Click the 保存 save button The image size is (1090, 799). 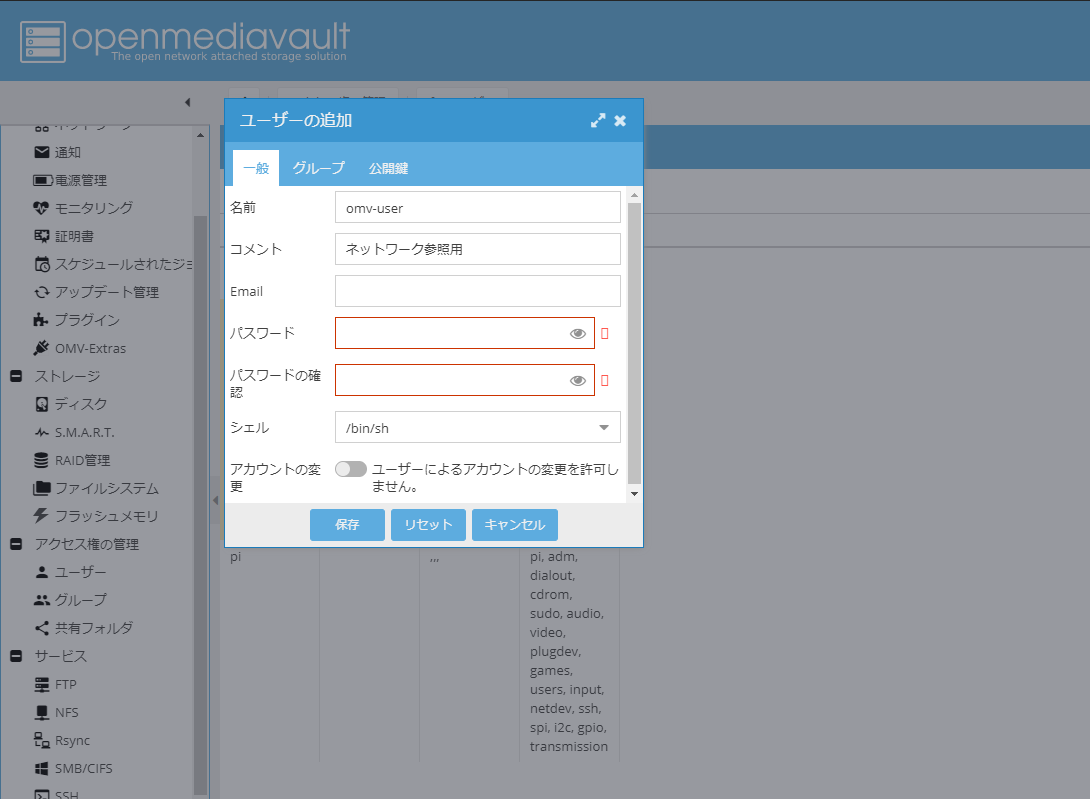pyautogui.click(x=347, y=524)
